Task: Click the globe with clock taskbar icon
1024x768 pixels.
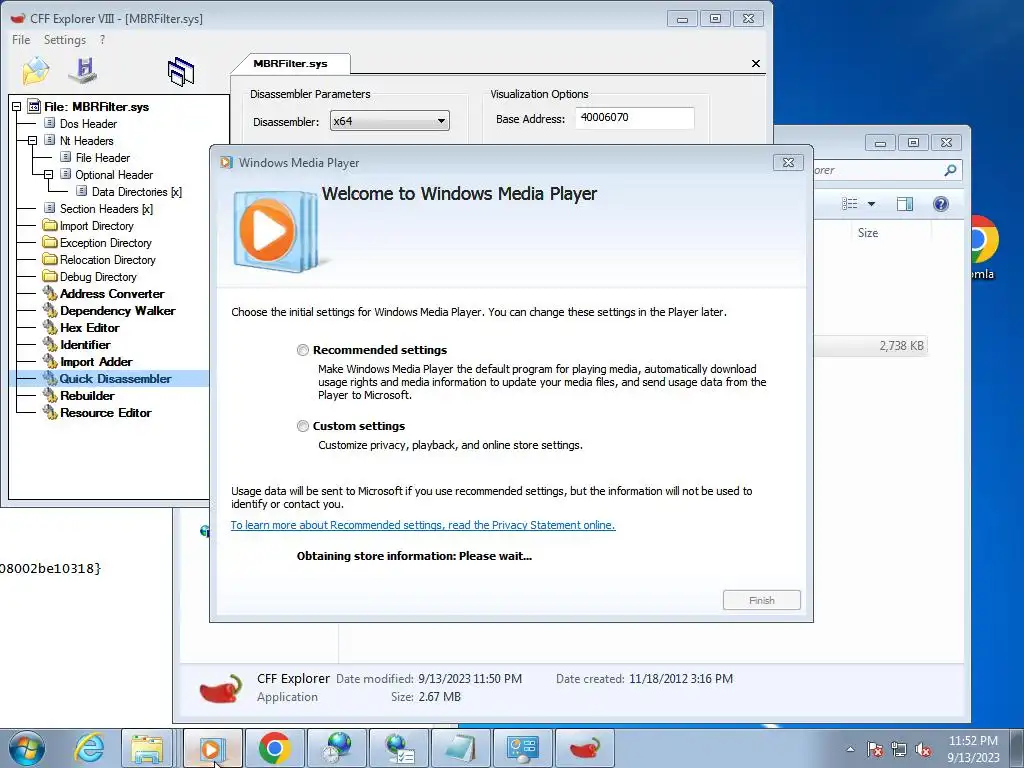Action: (x=336, y=748)
